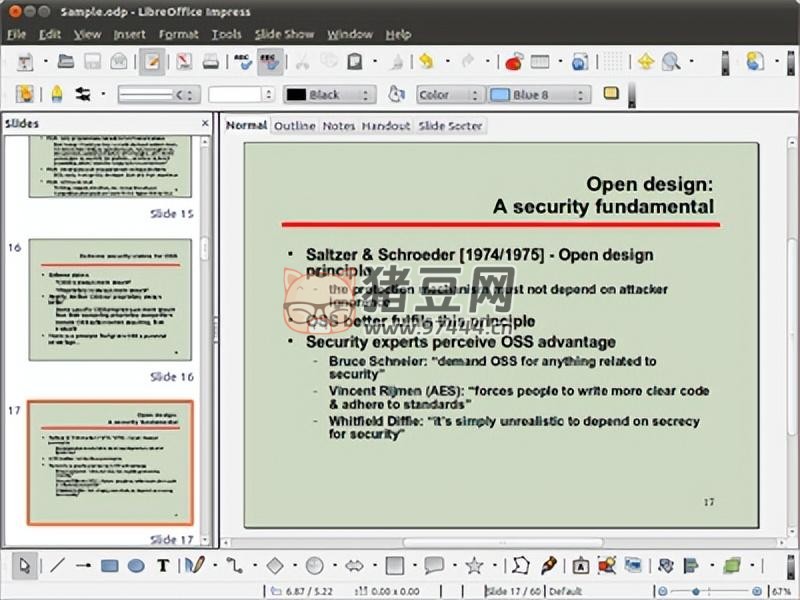Click the Callouts speech bubble tool
Image resolution: width=800 pixels, height=600 pixels.
click(433, 566)
